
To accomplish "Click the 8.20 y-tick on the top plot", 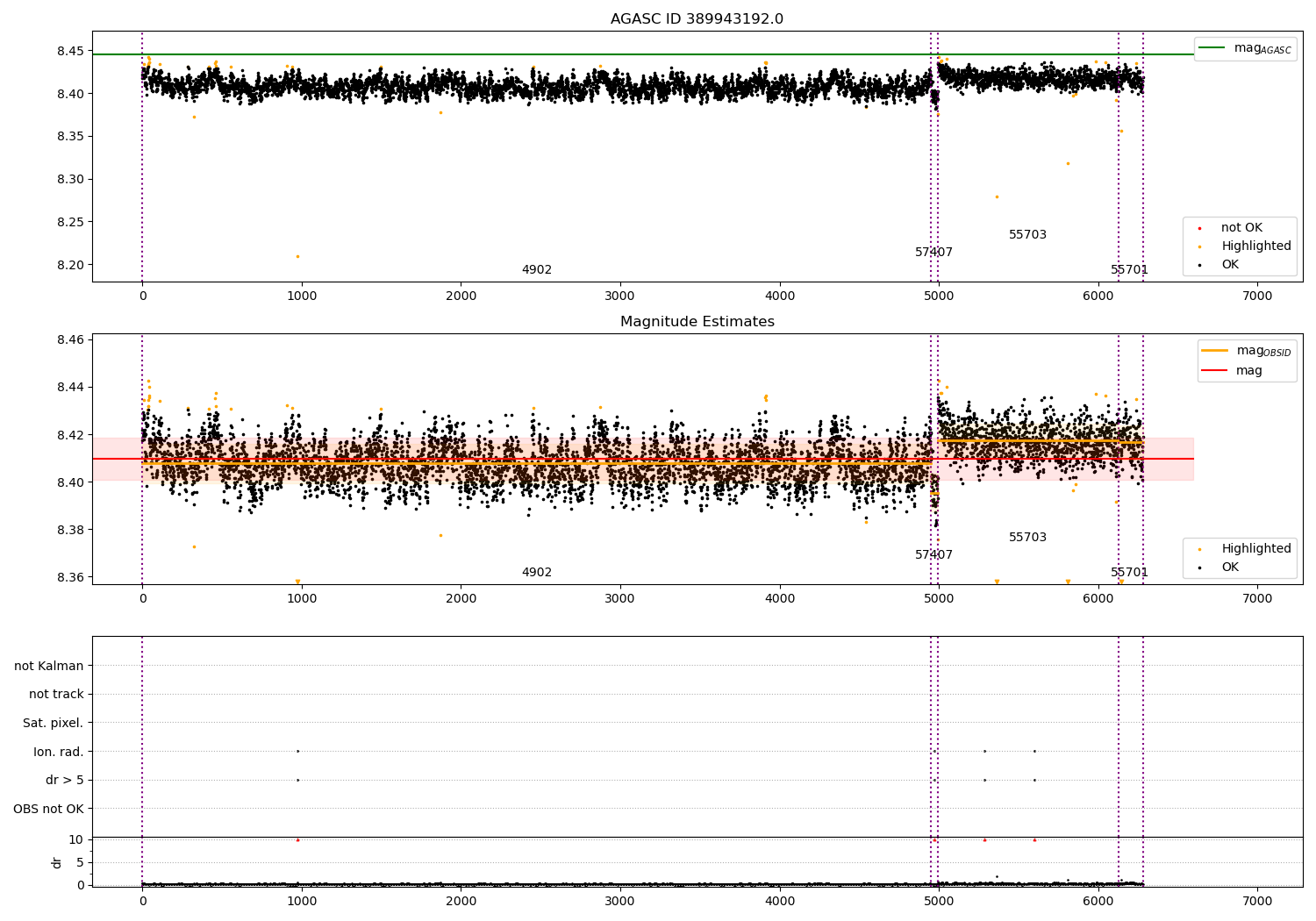I will coord(69,266).
